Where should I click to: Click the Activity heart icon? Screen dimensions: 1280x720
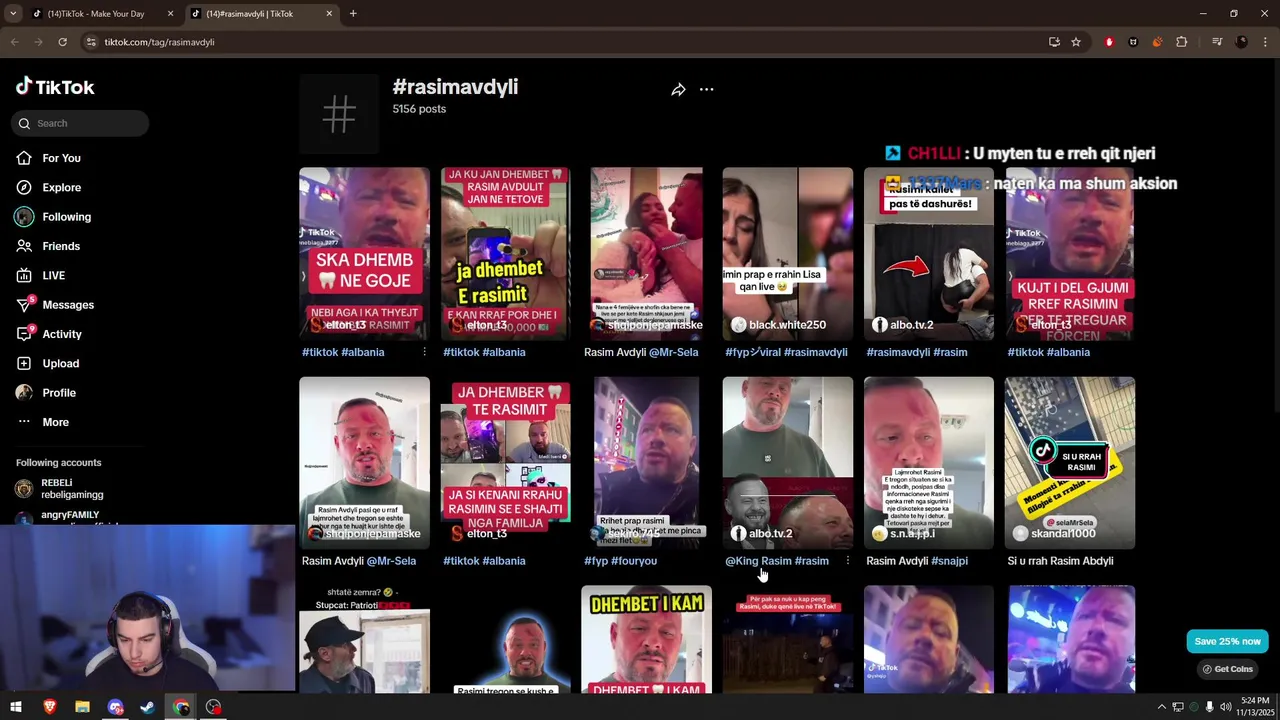coord(24,334)
